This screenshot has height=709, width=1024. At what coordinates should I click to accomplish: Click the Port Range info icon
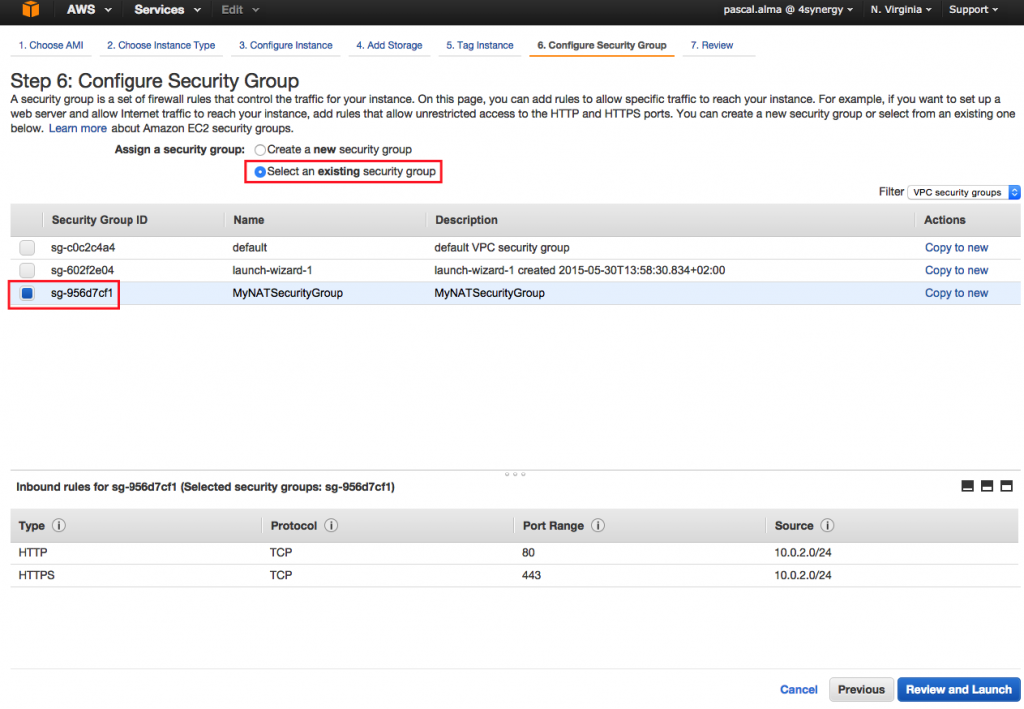coord(598,526)
